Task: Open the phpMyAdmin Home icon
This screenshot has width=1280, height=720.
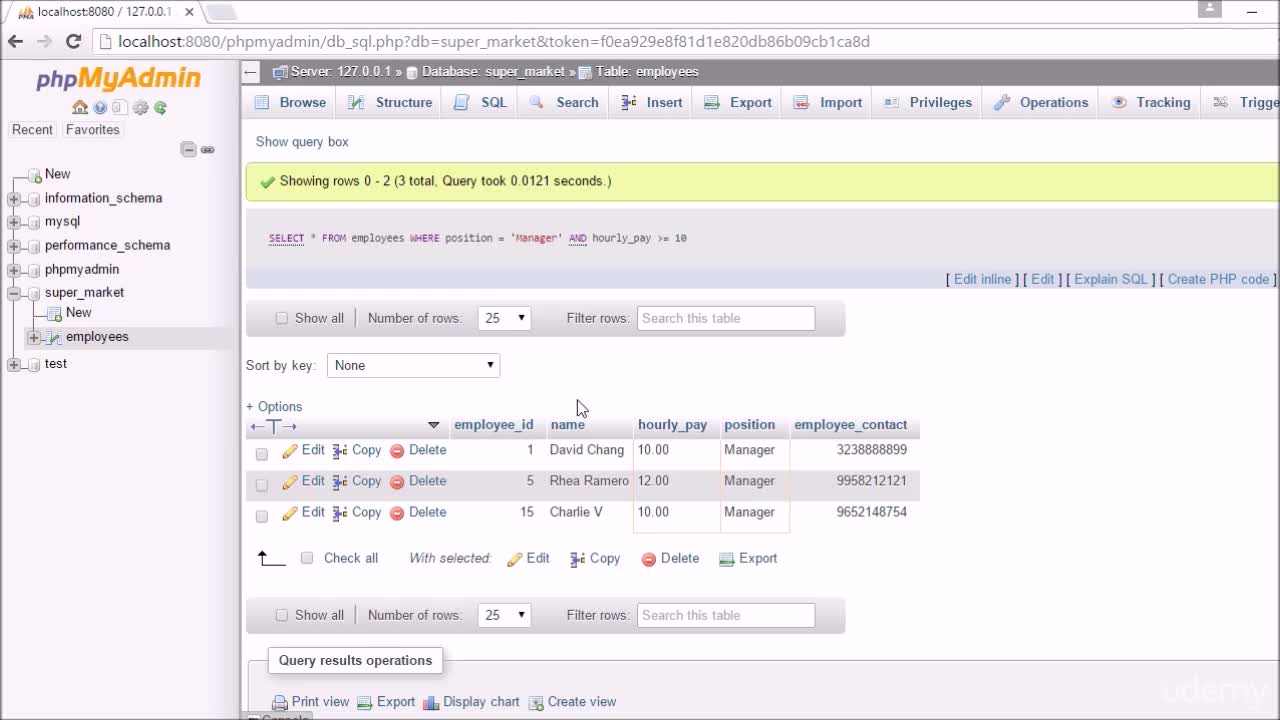Action: pyautogui.click(x=80, y=108)
